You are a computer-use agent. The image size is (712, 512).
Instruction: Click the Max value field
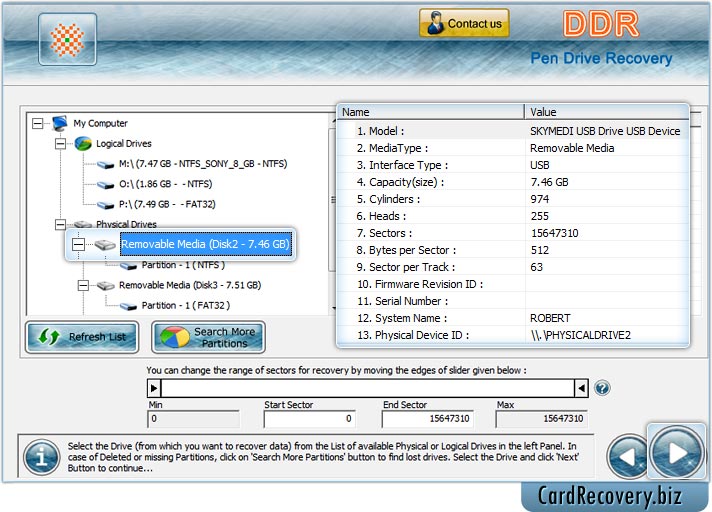541,418
